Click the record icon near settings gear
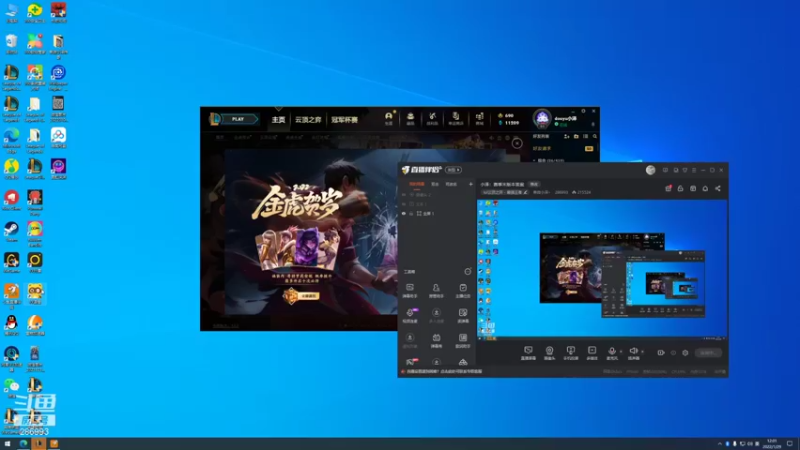Image resolution: width=800 pixels, height=450 pixels. point(661,353)
